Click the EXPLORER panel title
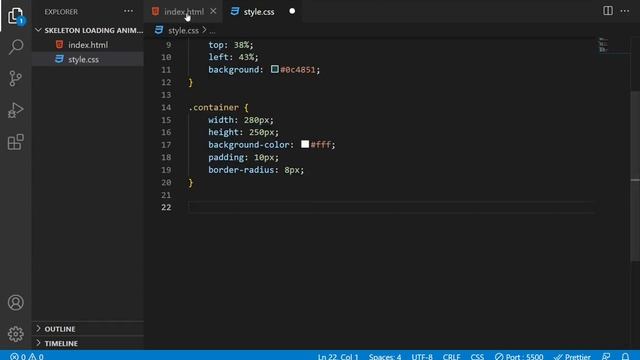Viewport: 640px width, 360px height. 61,12
